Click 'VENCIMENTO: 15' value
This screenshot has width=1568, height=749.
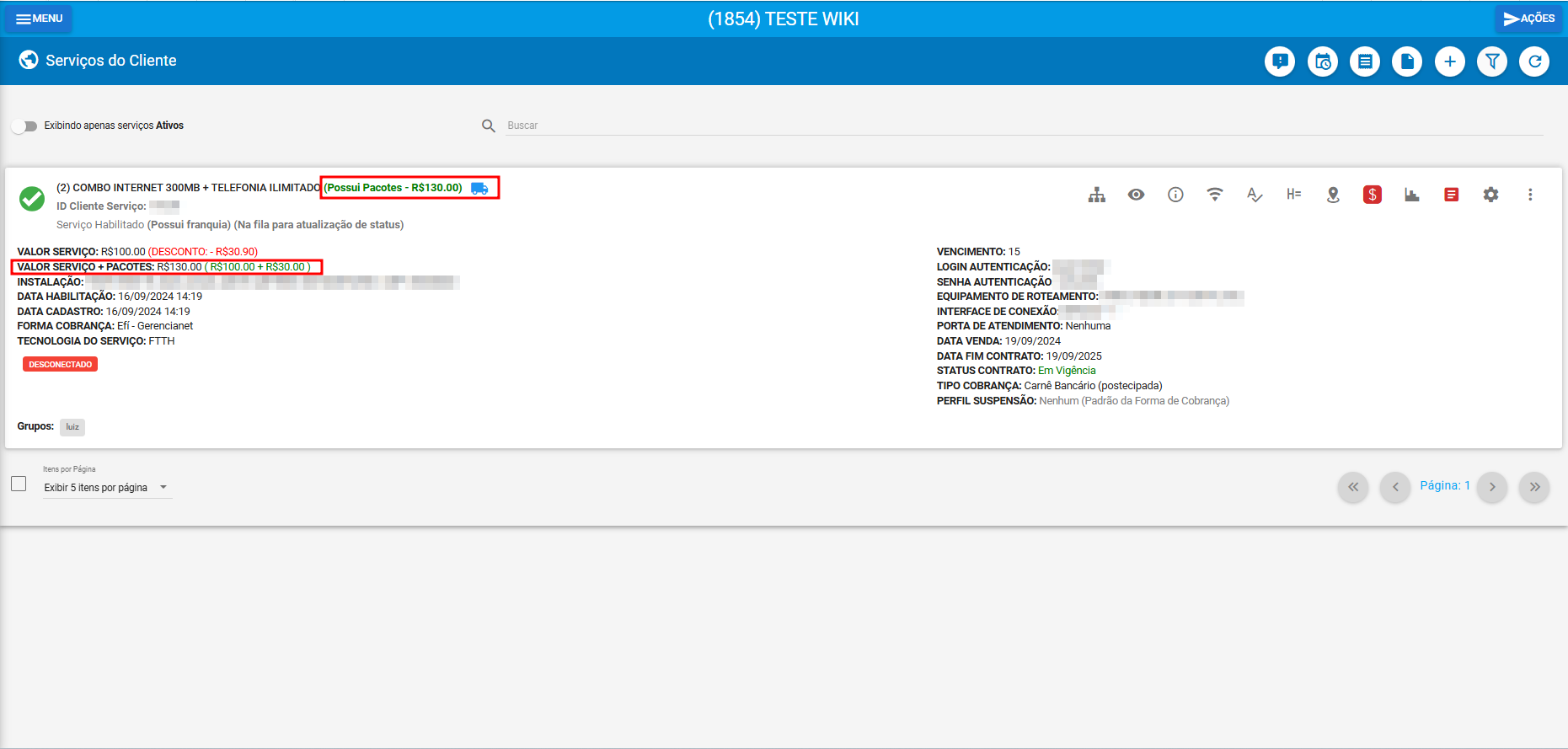[x=978, y=252]
